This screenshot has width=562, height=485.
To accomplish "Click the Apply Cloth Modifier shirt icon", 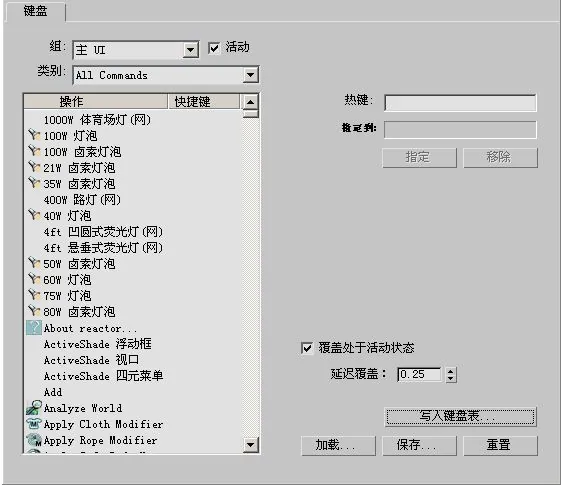I will click(34, 424).
